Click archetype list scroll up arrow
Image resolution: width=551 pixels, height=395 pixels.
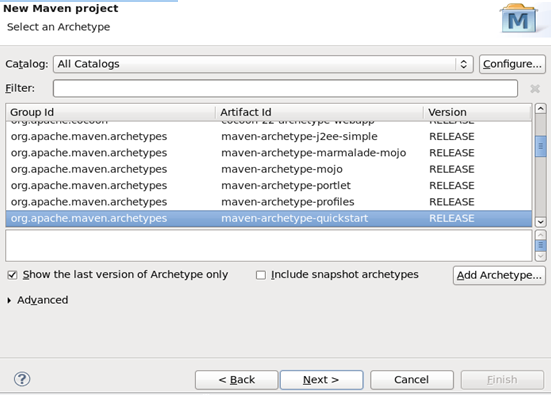click(540, 109)
